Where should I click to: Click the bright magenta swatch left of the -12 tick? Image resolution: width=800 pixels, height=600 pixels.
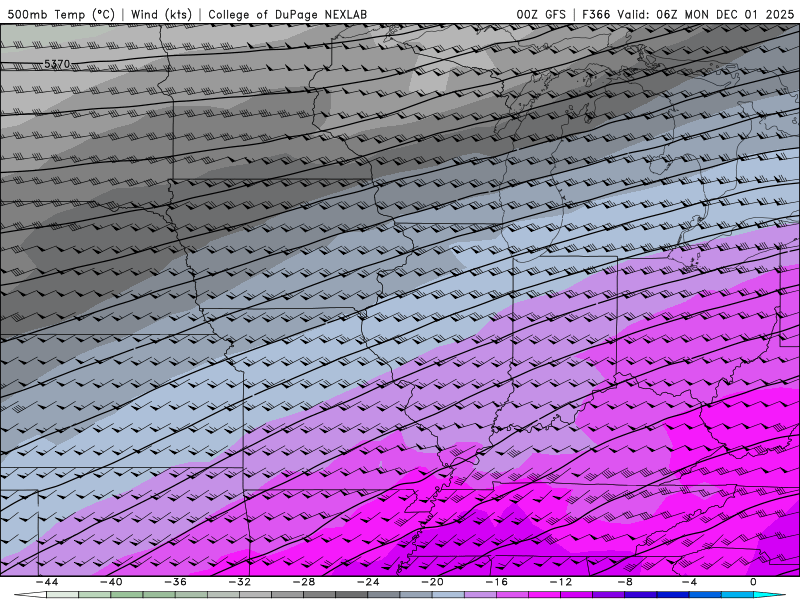pos(544,595)
